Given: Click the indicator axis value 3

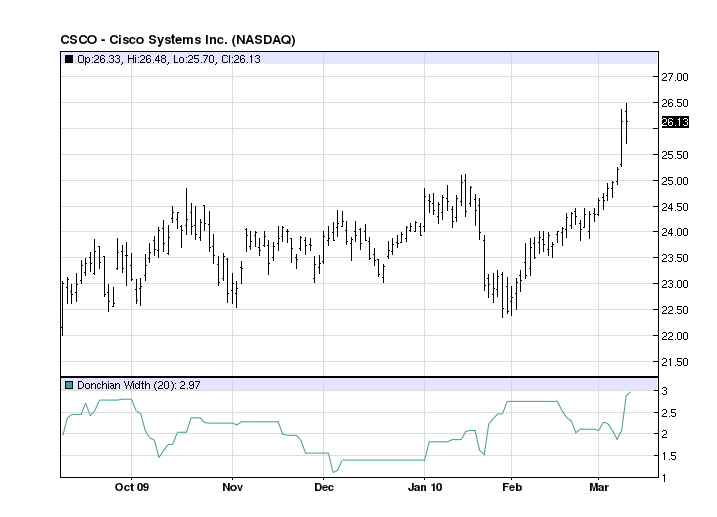Looking at the screenshot, I should pyautogui.click(x=664, y=391).
